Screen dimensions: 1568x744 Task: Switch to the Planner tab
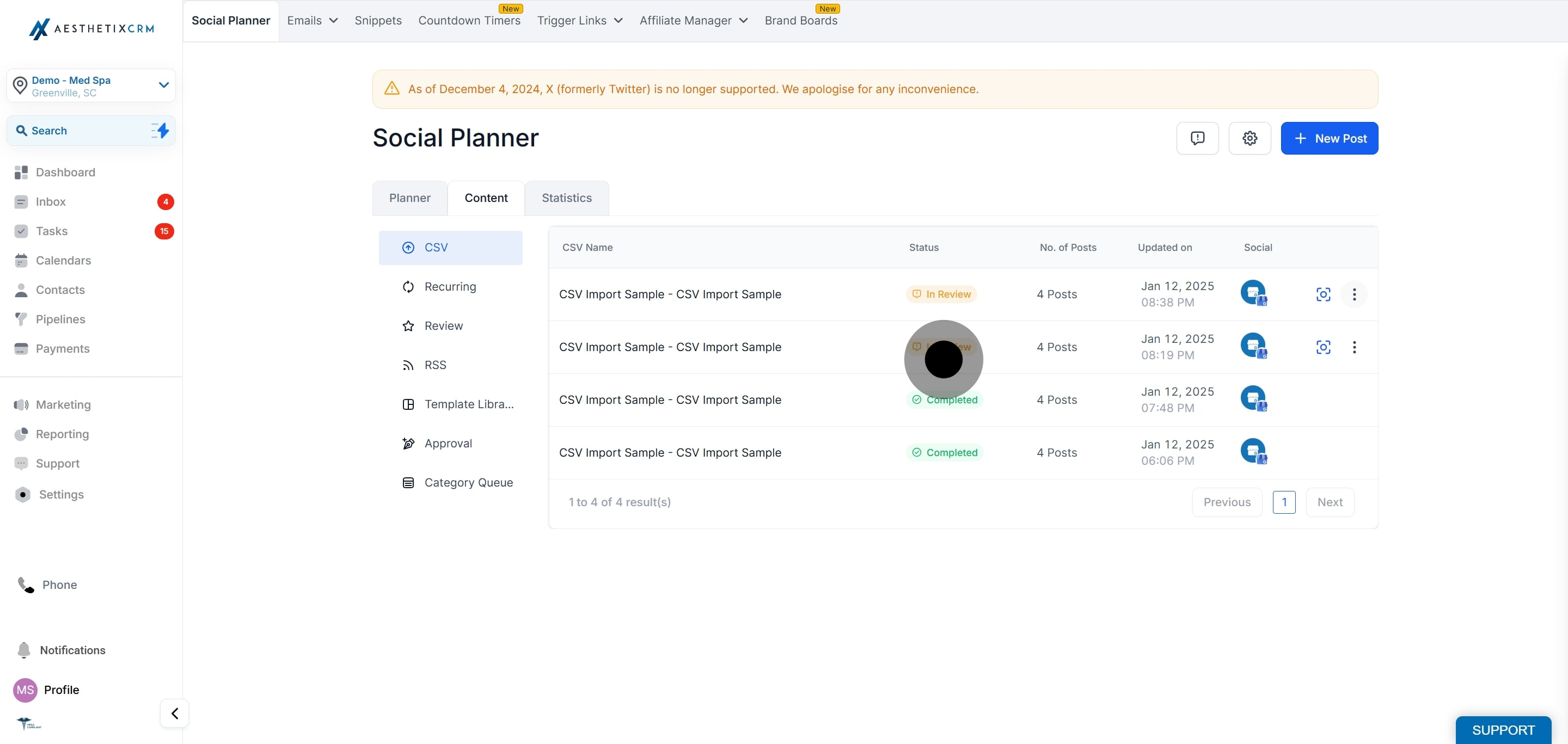pos(409,198)
